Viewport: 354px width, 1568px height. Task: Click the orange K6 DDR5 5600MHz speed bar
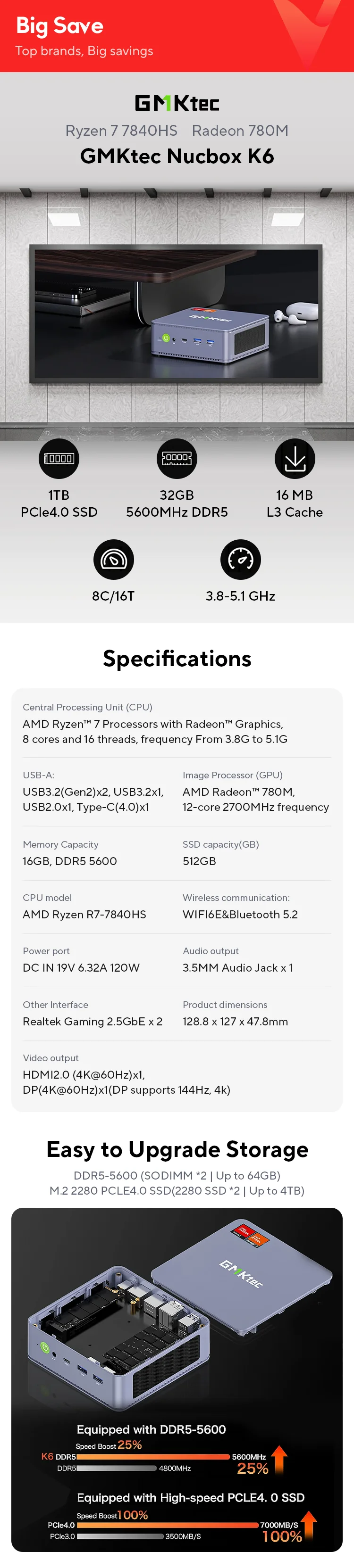tap(153, 1457)
